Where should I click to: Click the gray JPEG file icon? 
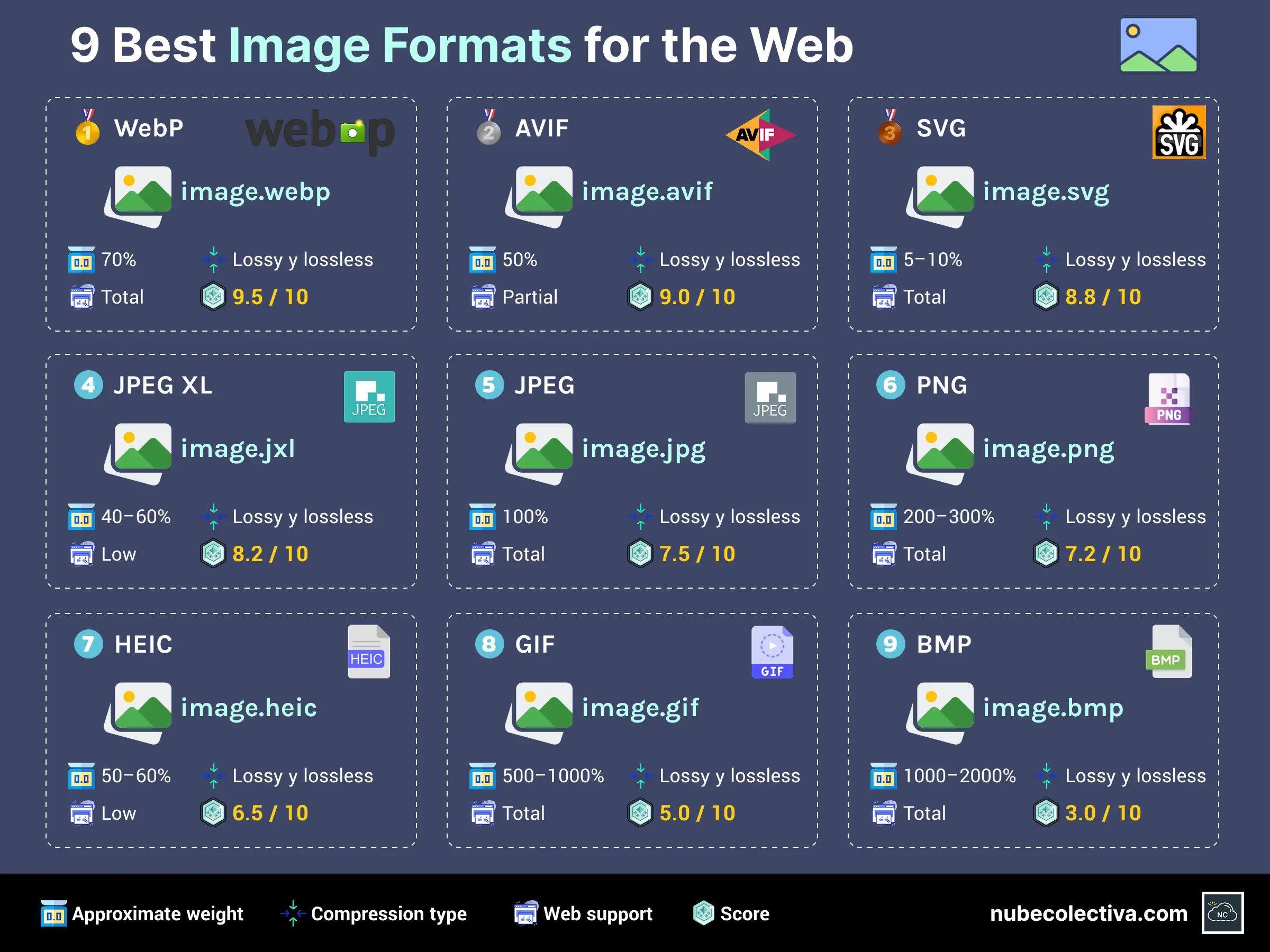pos(770,398)
